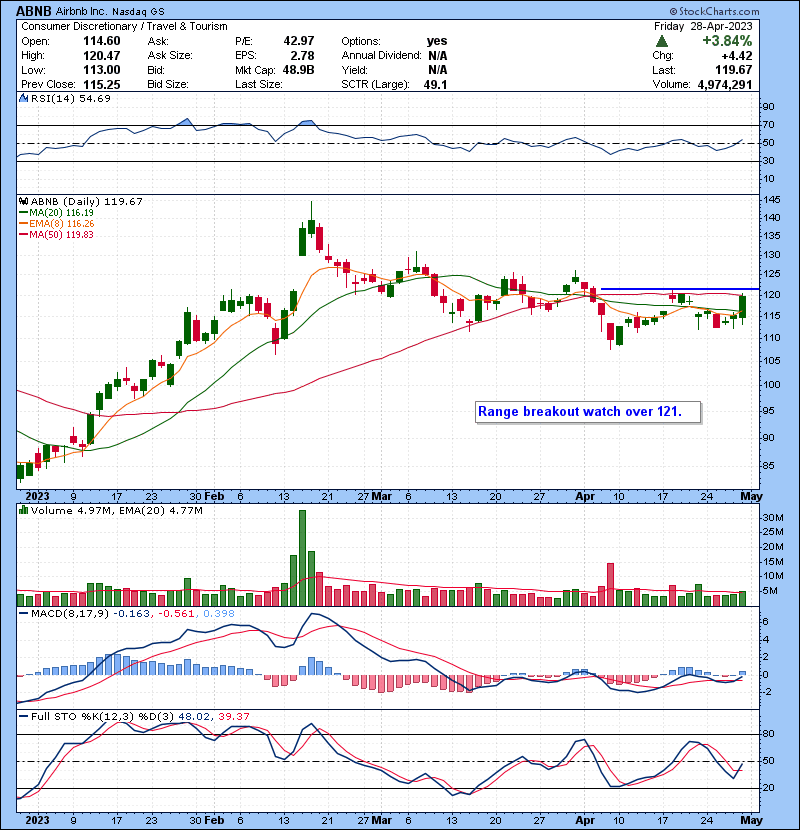
Task: Click the MACD histogram value 0.398
Action: (x=219, y=614)
